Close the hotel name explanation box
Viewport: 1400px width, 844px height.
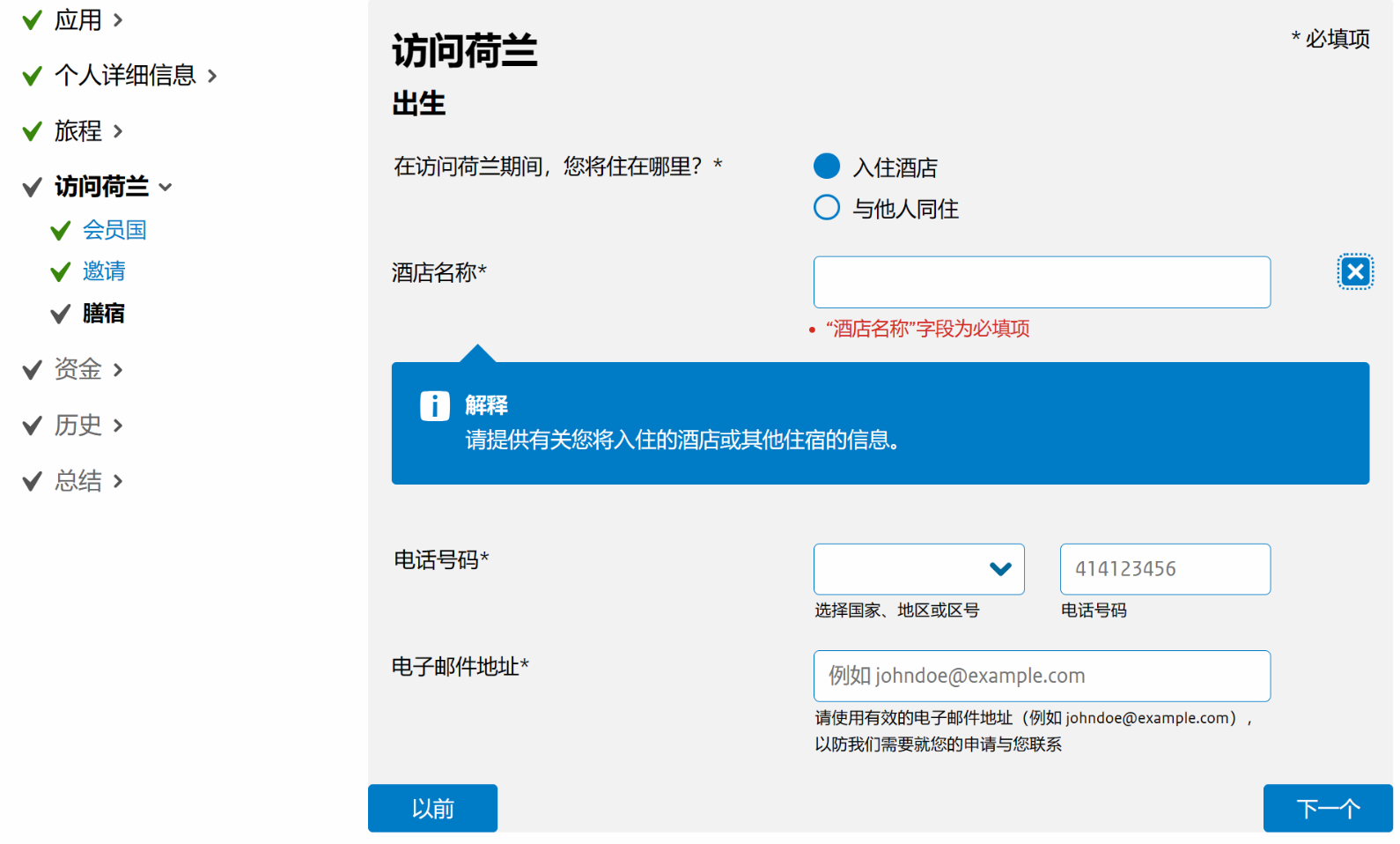point(1355,271)
